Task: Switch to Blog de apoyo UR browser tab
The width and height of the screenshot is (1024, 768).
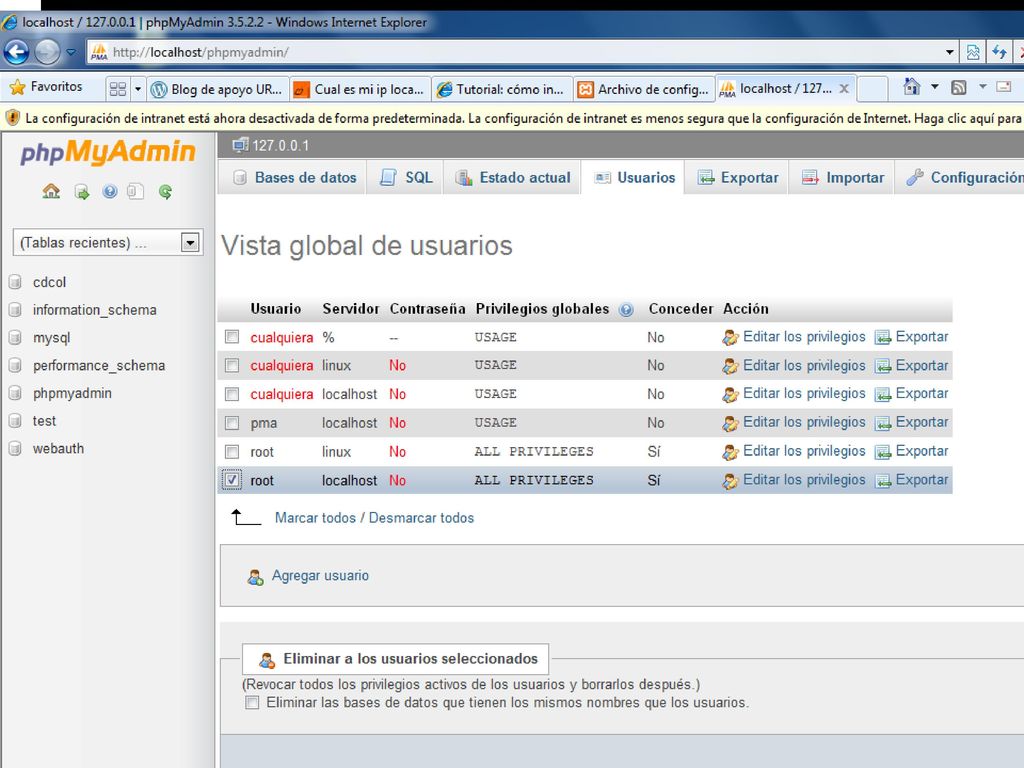Action: click(x=217, y=89)
